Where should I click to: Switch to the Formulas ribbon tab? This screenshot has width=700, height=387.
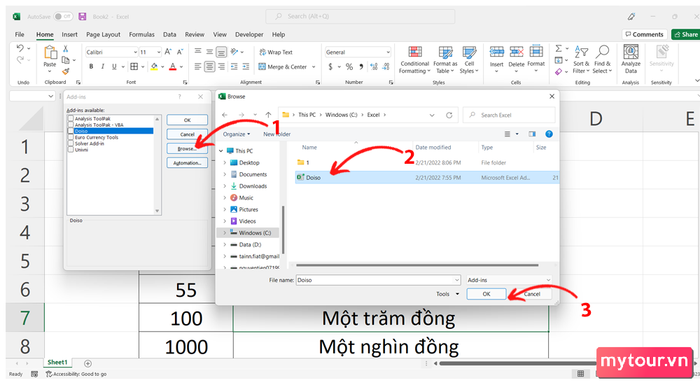pos(142,34)
